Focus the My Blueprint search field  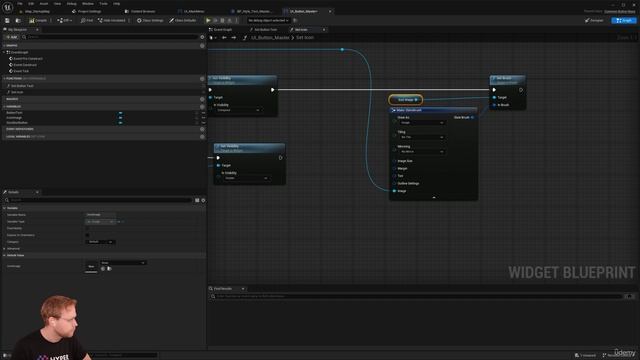pyautogui.click(x=110, y=37)
